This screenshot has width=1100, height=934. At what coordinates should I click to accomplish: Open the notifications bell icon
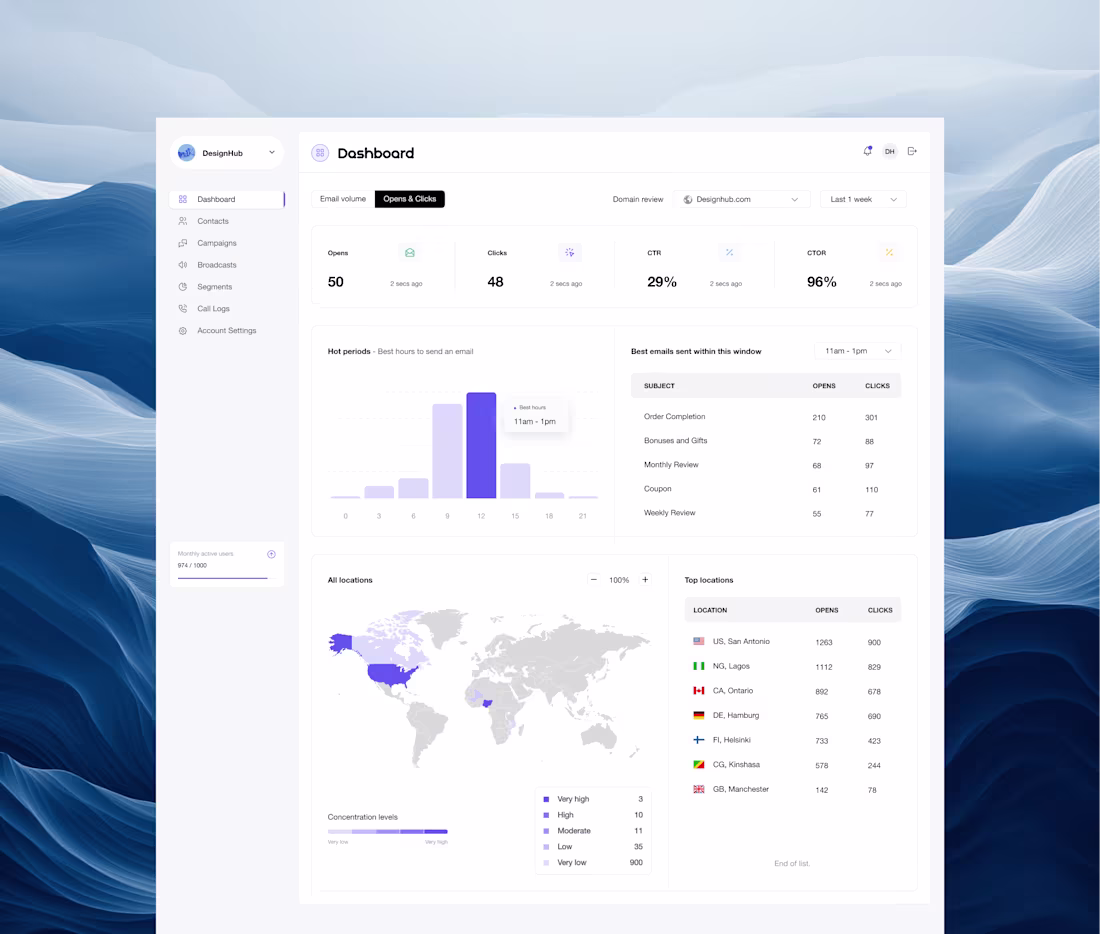point(868,150)
